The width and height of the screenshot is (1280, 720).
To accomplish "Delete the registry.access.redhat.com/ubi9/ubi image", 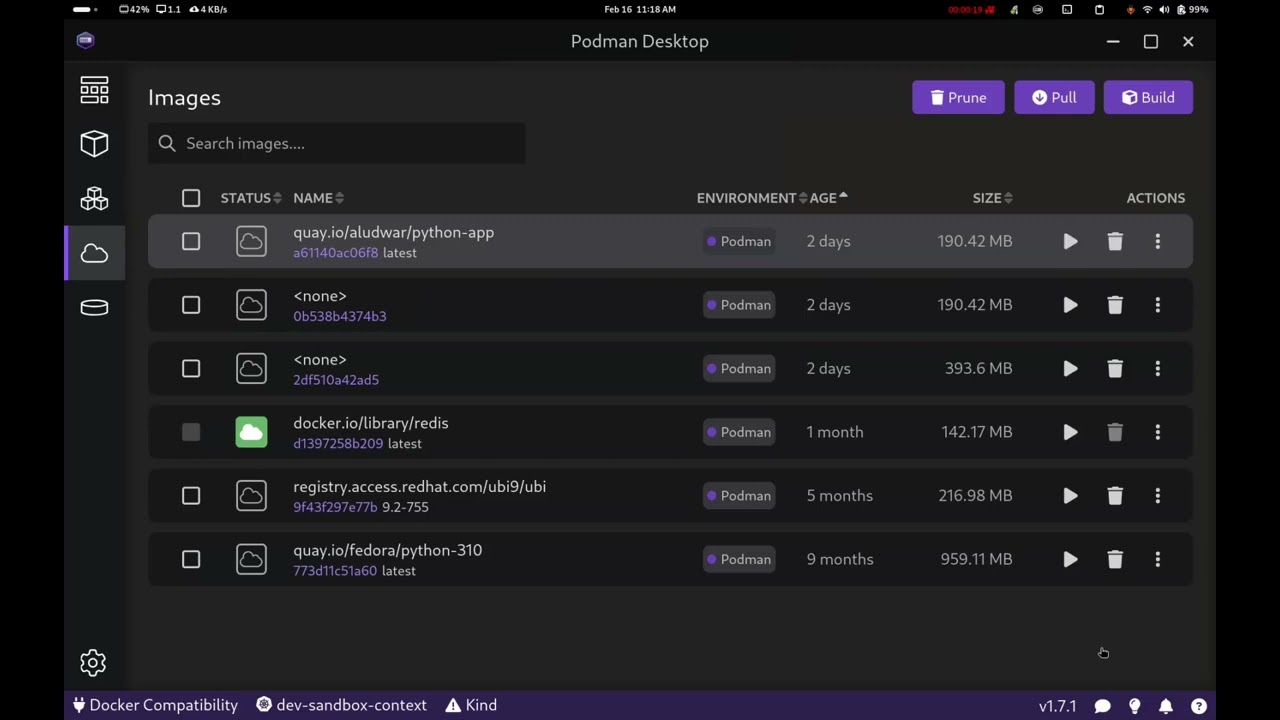I will (1115, 496).
